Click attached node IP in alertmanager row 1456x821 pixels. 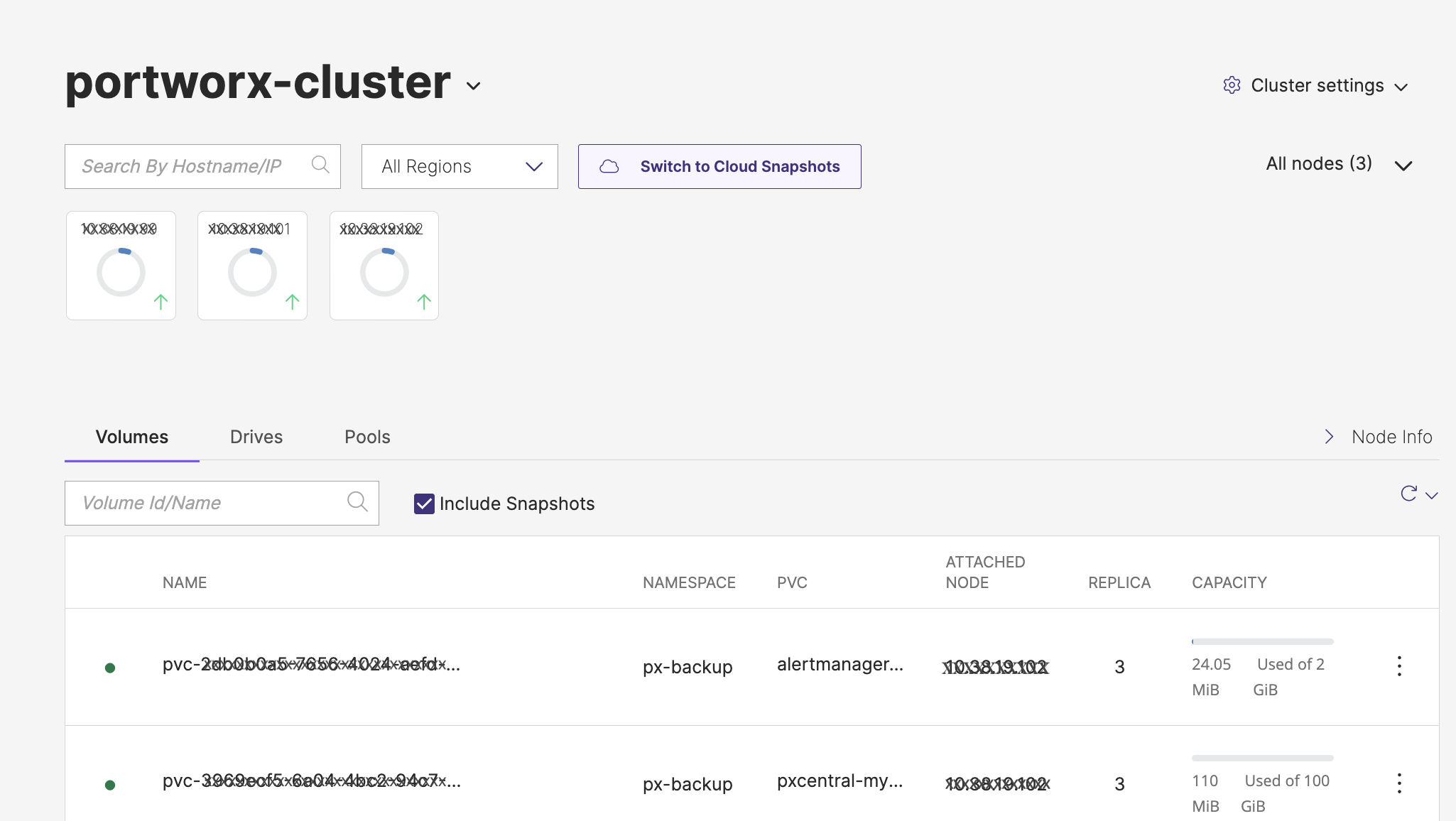coord(996,667)
